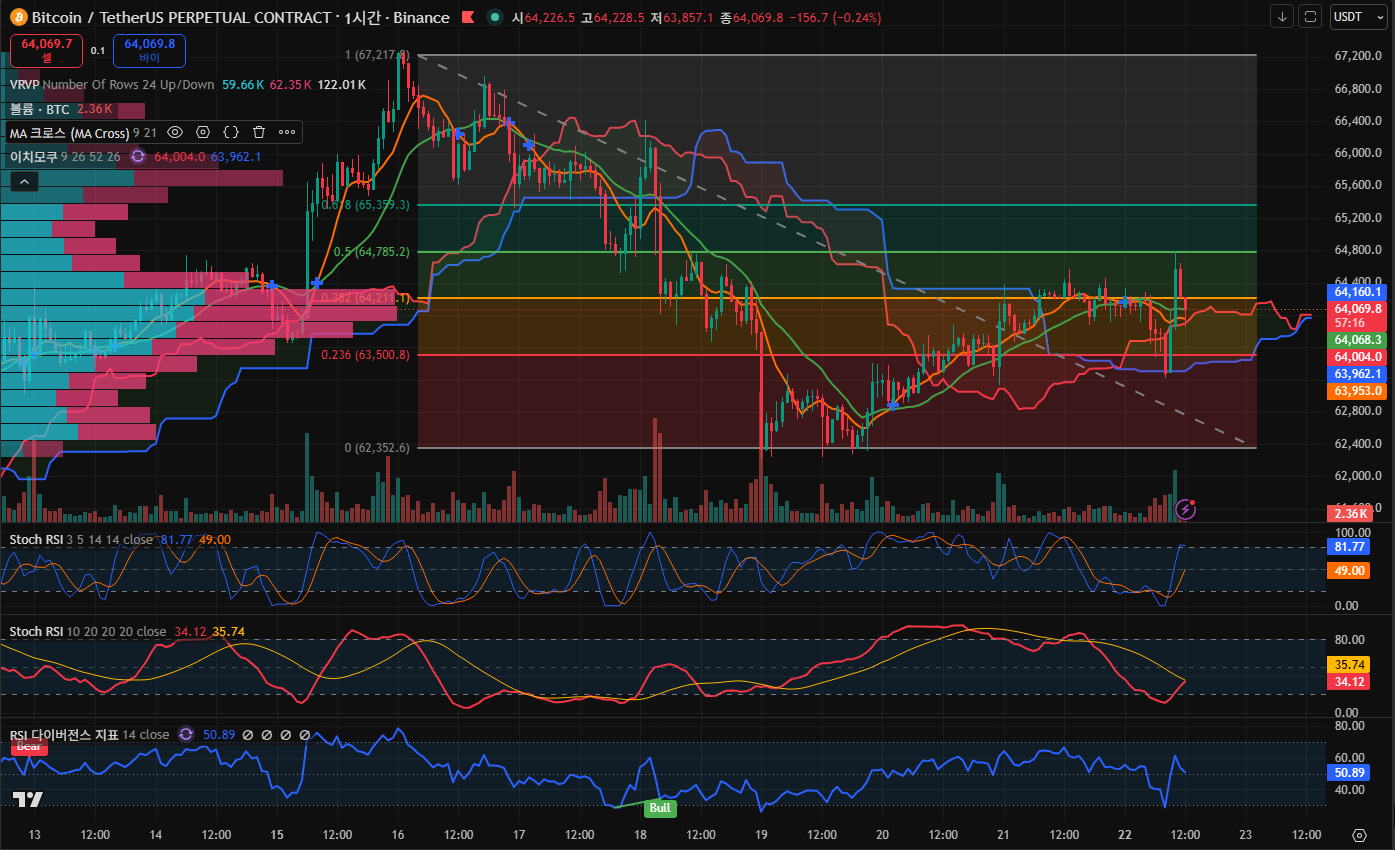Click the purple refresh icon beside Ichimoku legend
The width and height of the screenshot is (1395, 850).
[x=138, y=156]
